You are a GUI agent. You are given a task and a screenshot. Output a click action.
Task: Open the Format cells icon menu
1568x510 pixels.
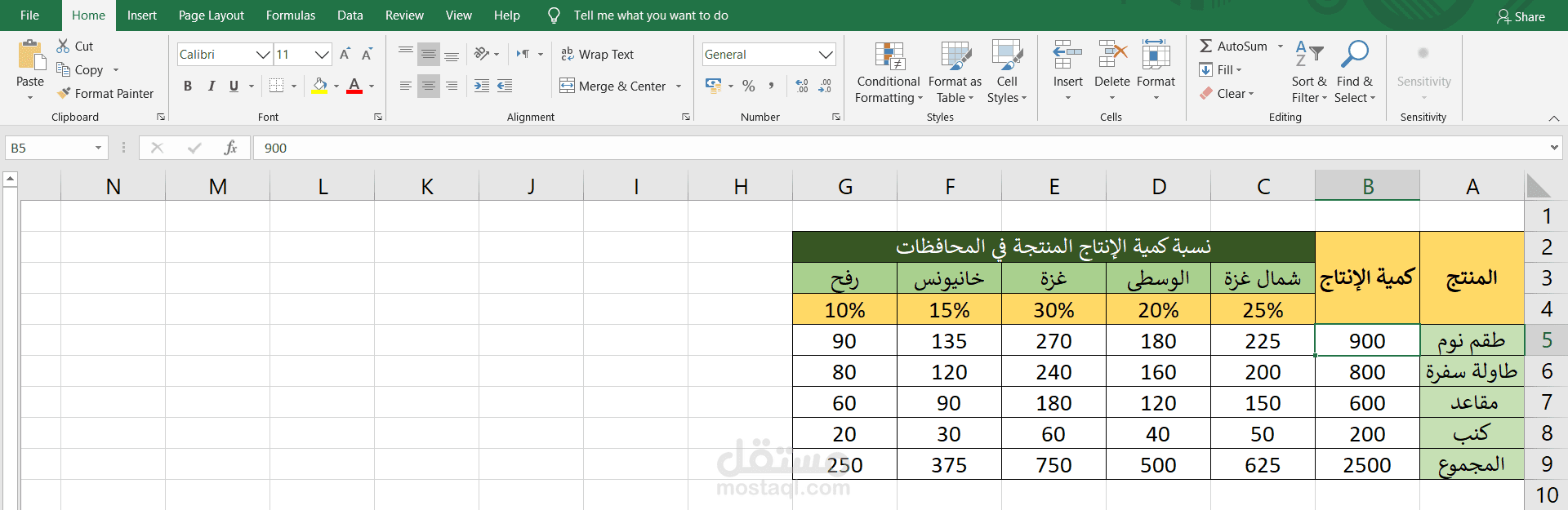1156,55
